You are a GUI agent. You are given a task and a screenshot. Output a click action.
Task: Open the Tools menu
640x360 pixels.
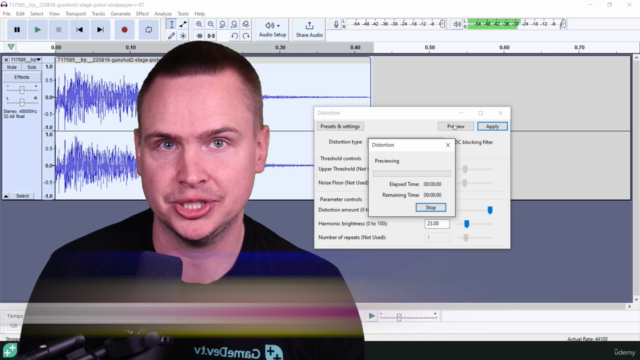(183, 13)
